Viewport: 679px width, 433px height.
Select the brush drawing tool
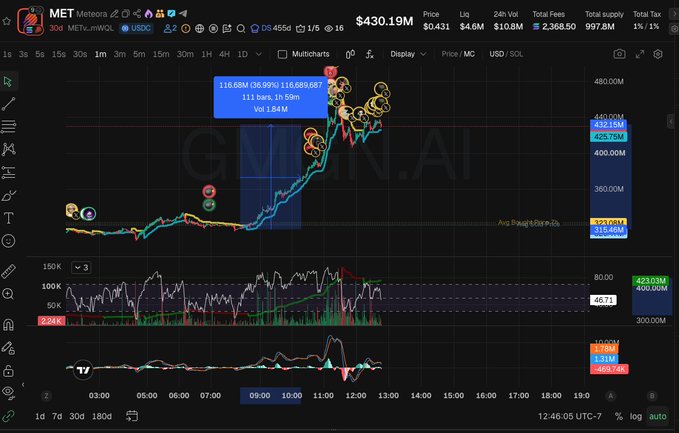(8, 195)
